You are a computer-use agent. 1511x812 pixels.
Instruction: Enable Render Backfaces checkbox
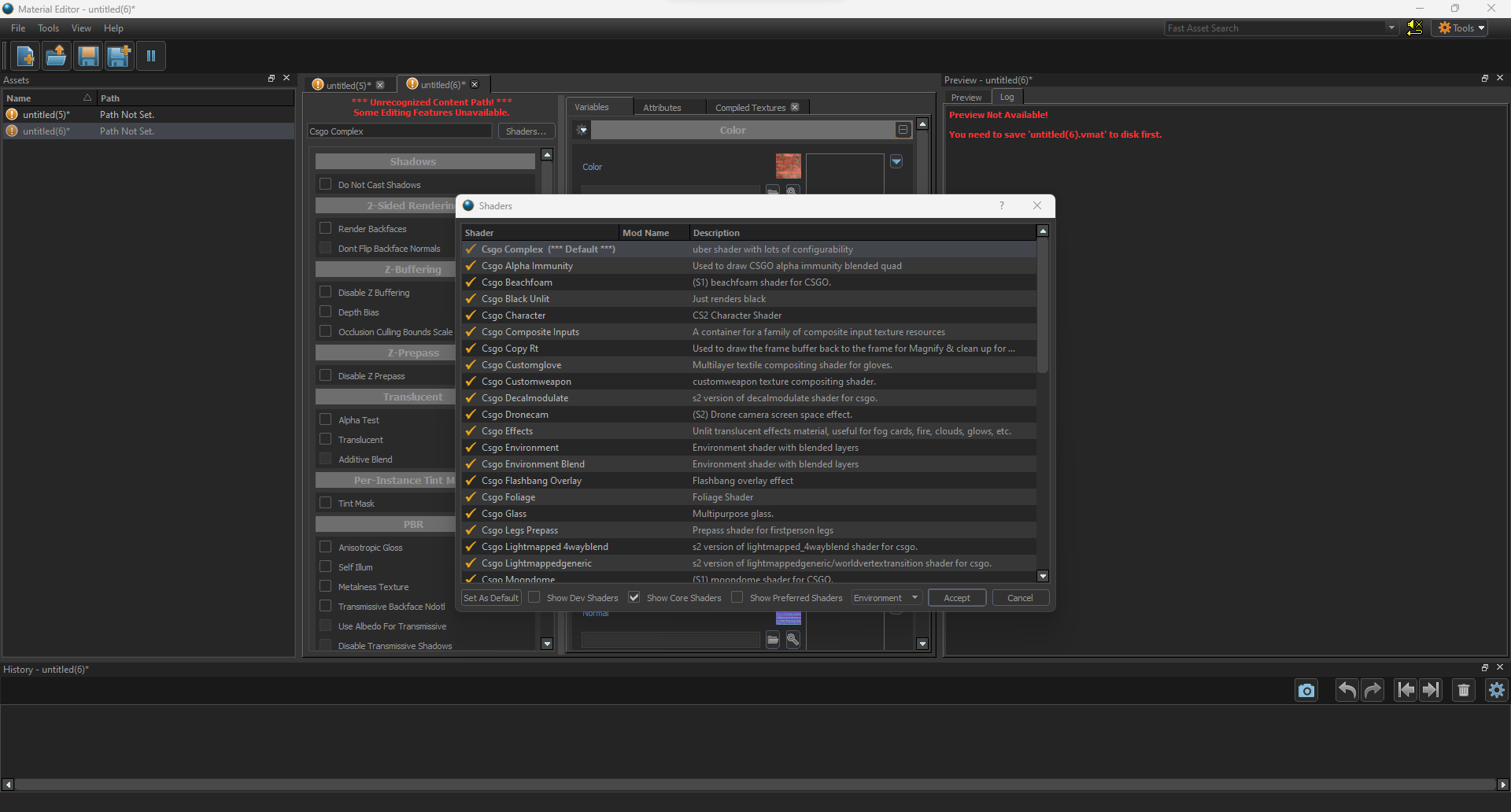tap(325, 228)
